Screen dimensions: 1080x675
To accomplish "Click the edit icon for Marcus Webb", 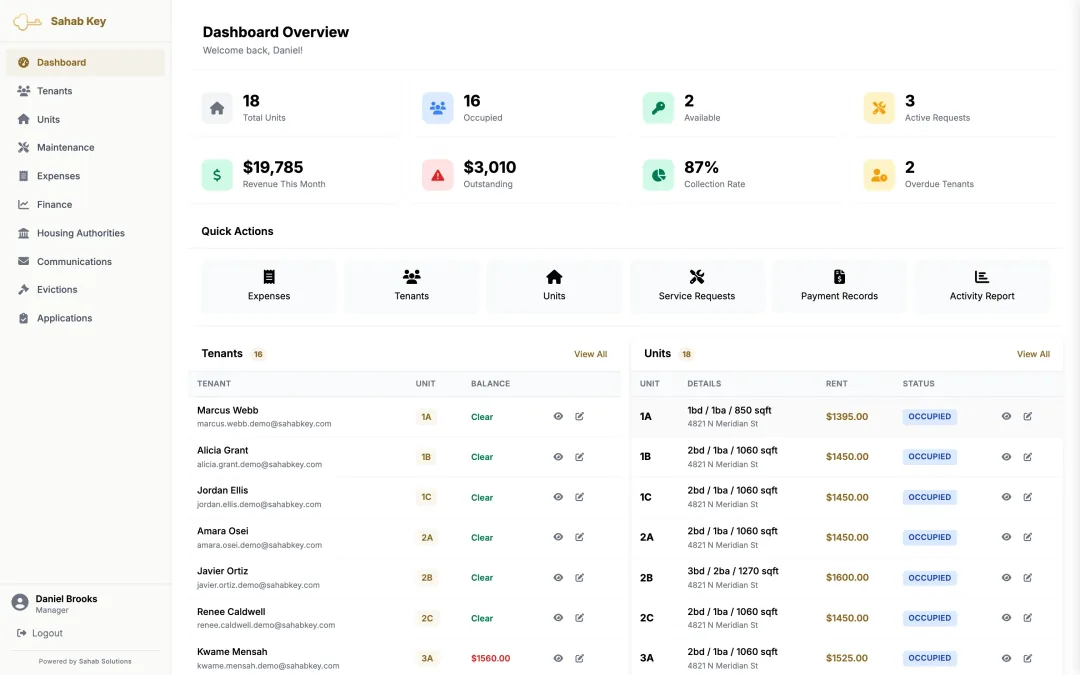I will tap(579, 416).
